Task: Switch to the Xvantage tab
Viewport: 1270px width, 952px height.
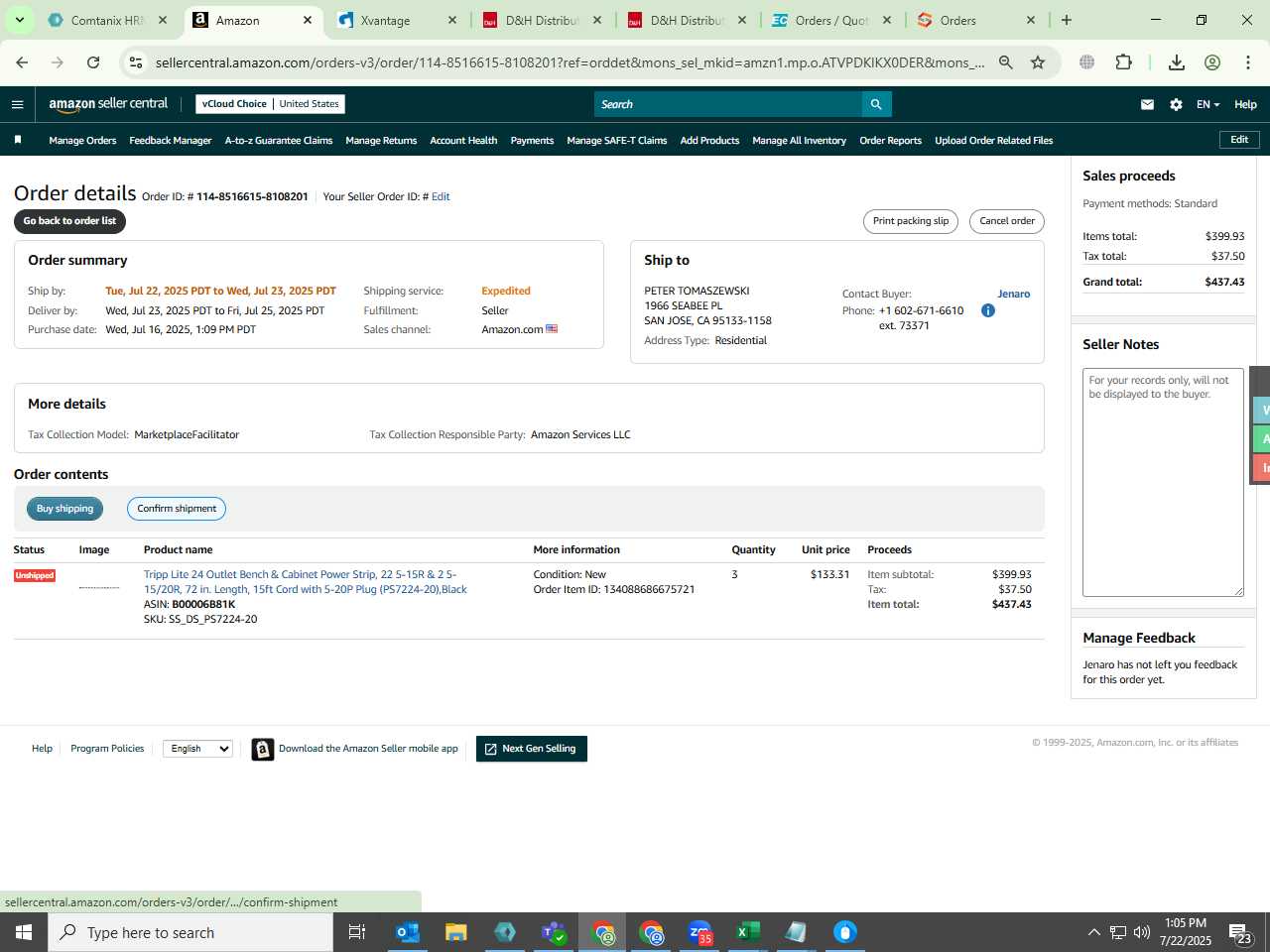Action: click(x=397, y=20)
